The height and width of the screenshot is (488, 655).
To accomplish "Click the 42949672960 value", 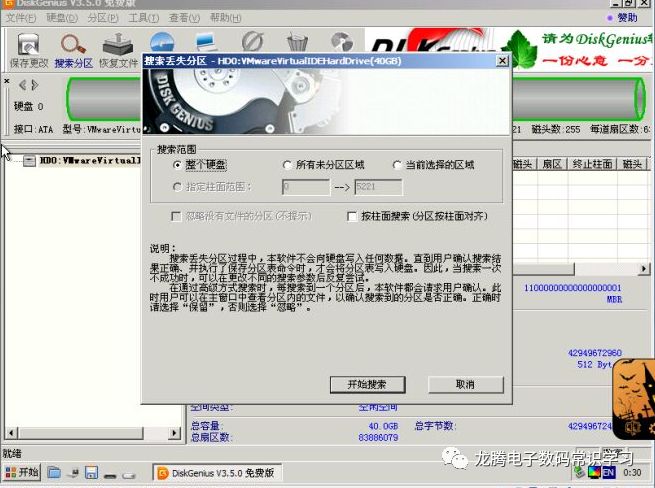I will click(x=595, y=353).
